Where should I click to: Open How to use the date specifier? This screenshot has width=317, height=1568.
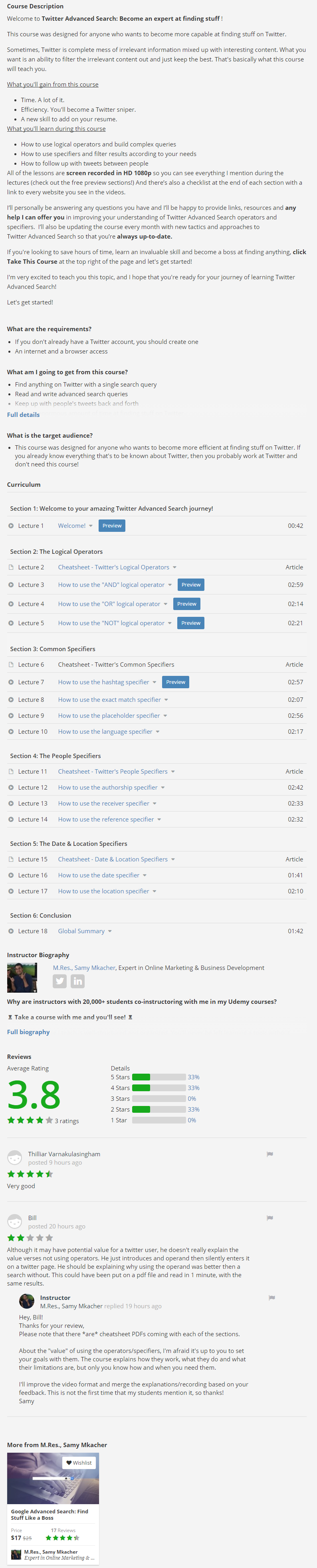[99, 875]
